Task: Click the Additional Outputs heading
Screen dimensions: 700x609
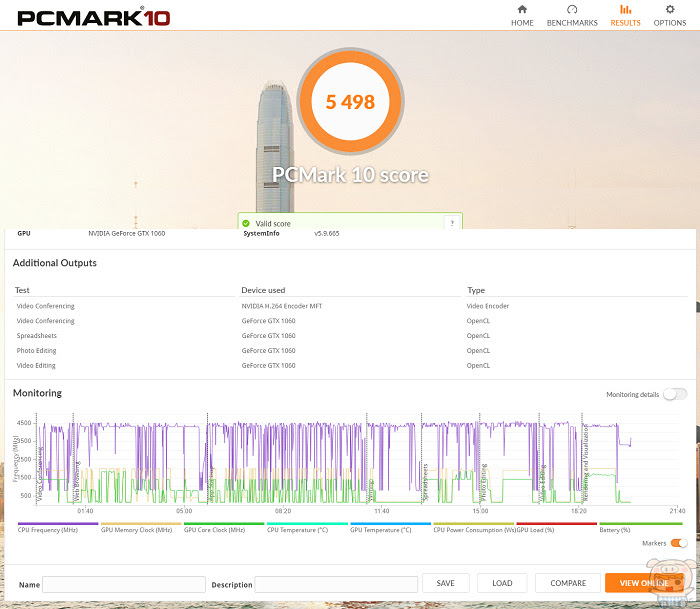Action: (x=54, y=263)
